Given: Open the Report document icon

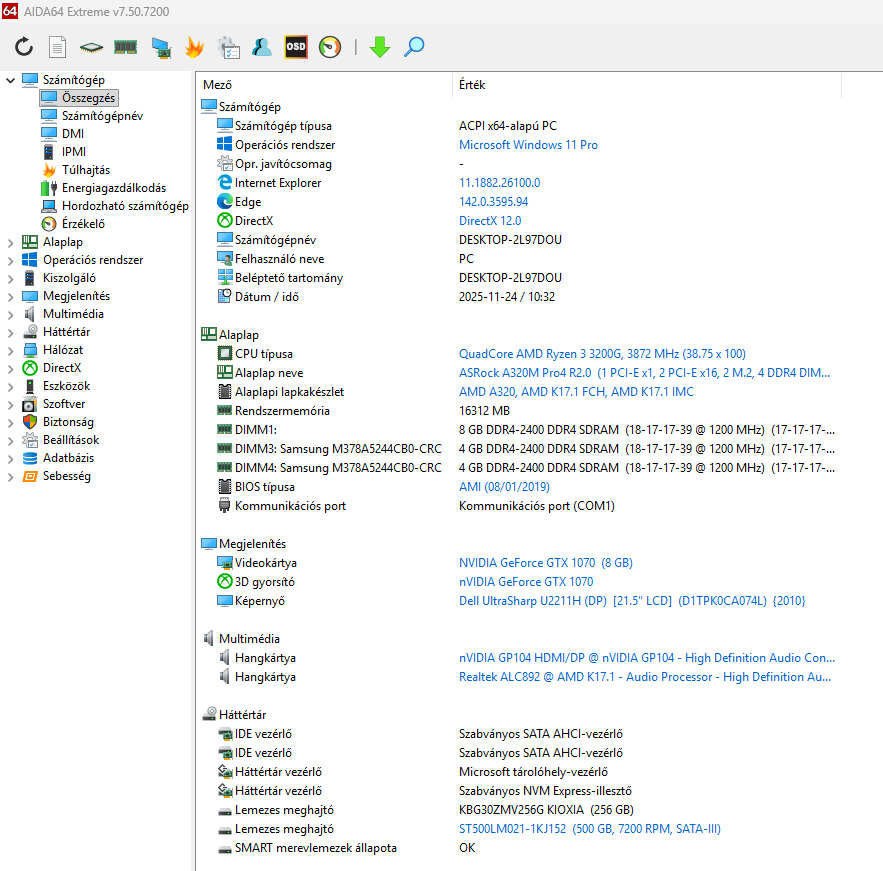Looking at the screenshot, I should pyautogui.click(x=57, y=47).
